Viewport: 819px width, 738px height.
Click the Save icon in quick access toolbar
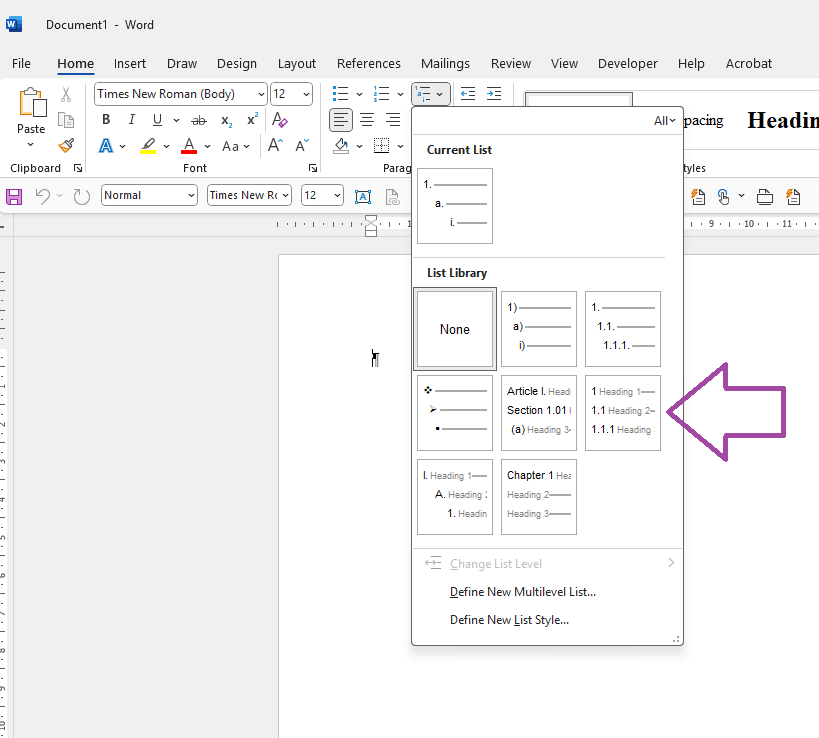[x=14, y=196]
